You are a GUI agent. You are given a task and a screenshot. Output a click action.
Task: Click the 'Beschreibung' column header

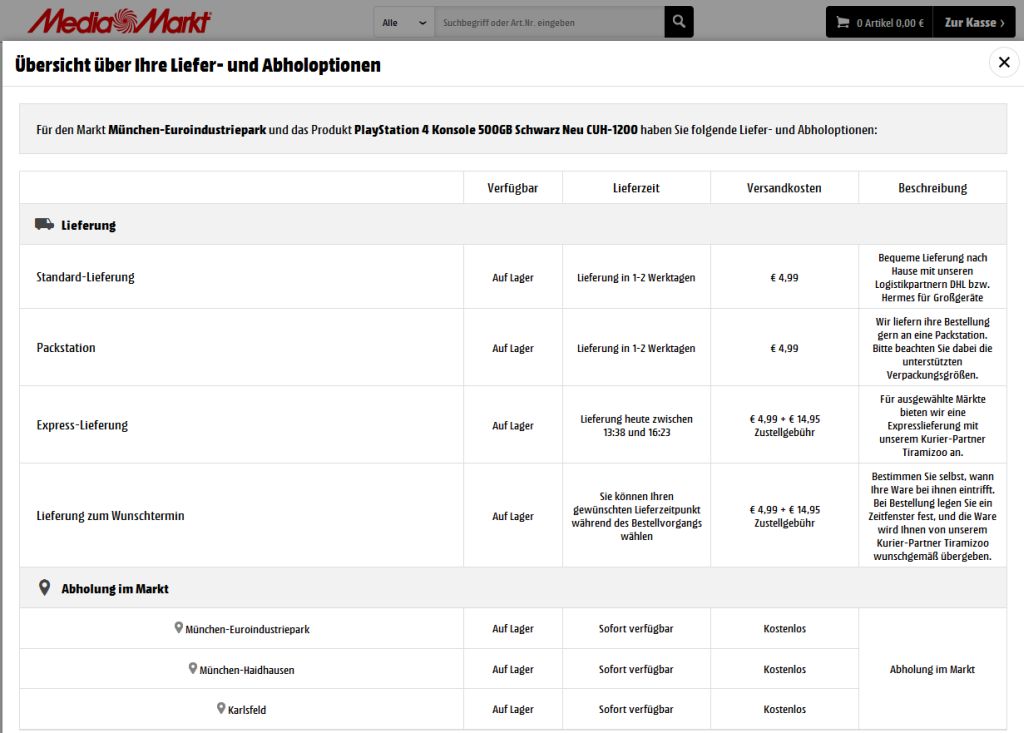[x=933, y=187]
